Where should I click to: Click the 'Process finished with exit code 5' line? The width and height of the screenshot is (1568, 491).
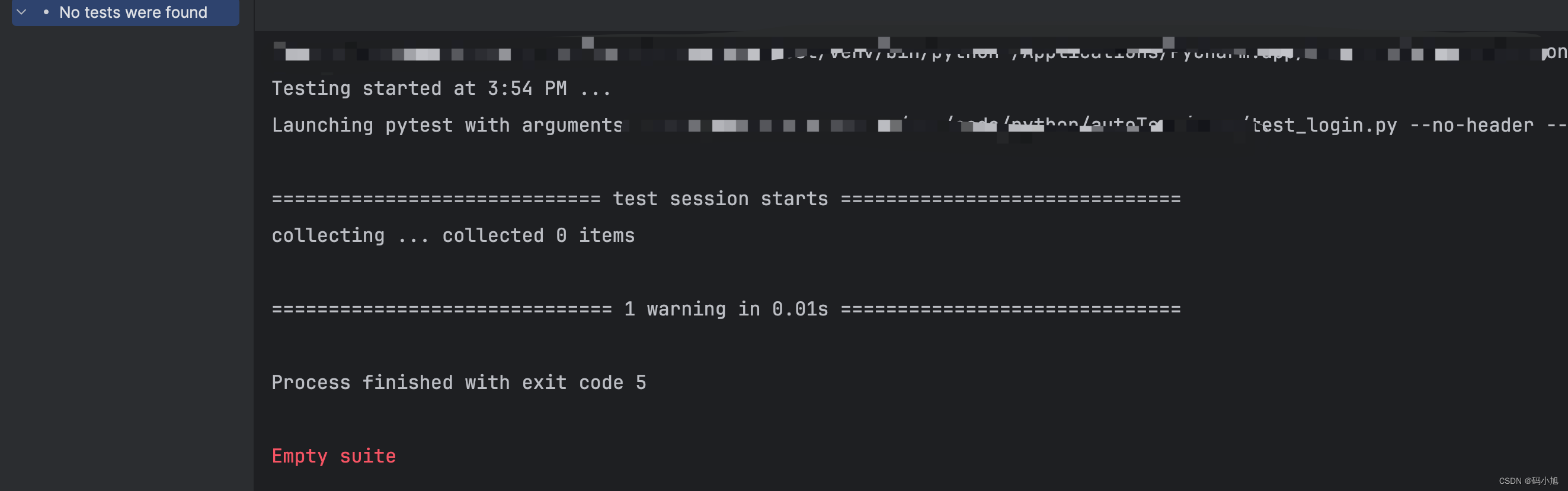(x=459, y=382)
